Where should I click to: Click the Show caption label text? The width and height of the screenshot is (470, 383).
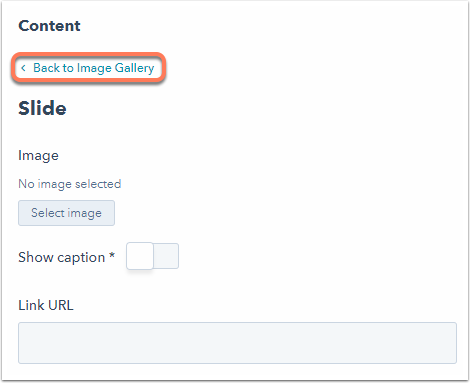click(x=62, y=257)
